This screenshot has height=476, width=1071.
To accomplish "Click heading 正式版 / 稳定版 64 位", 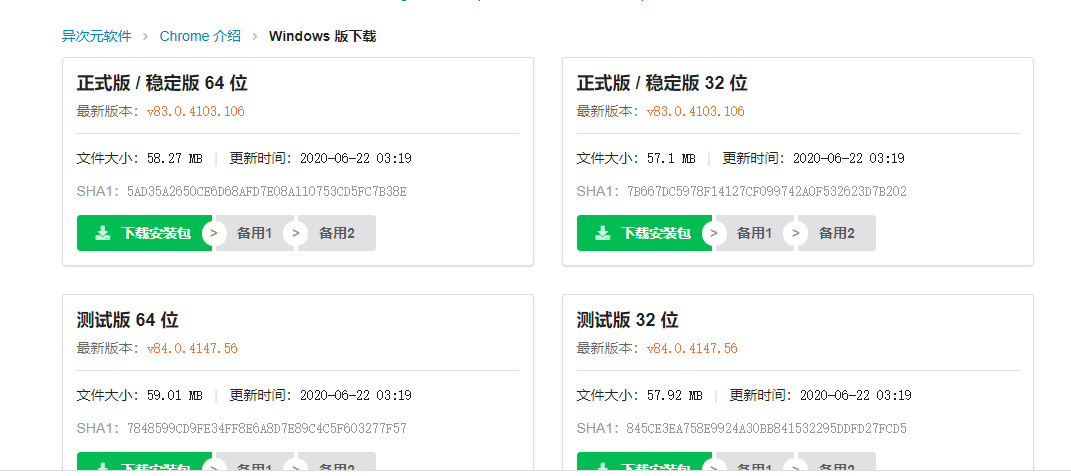I will coord(162,83).
